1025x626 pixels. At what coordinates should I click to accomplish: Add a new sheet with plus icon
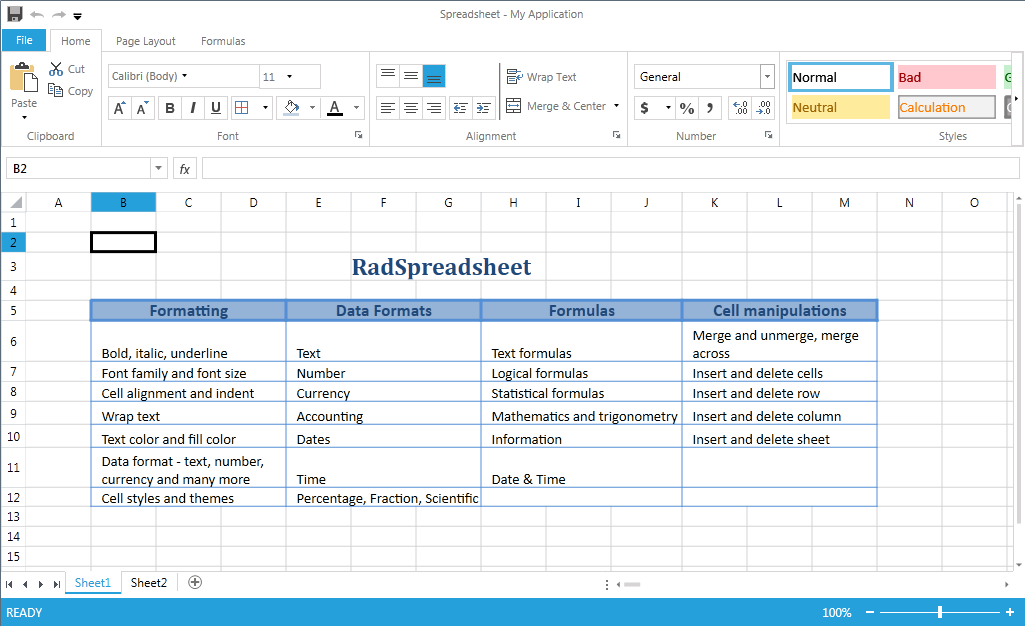[x=195, y=582]
